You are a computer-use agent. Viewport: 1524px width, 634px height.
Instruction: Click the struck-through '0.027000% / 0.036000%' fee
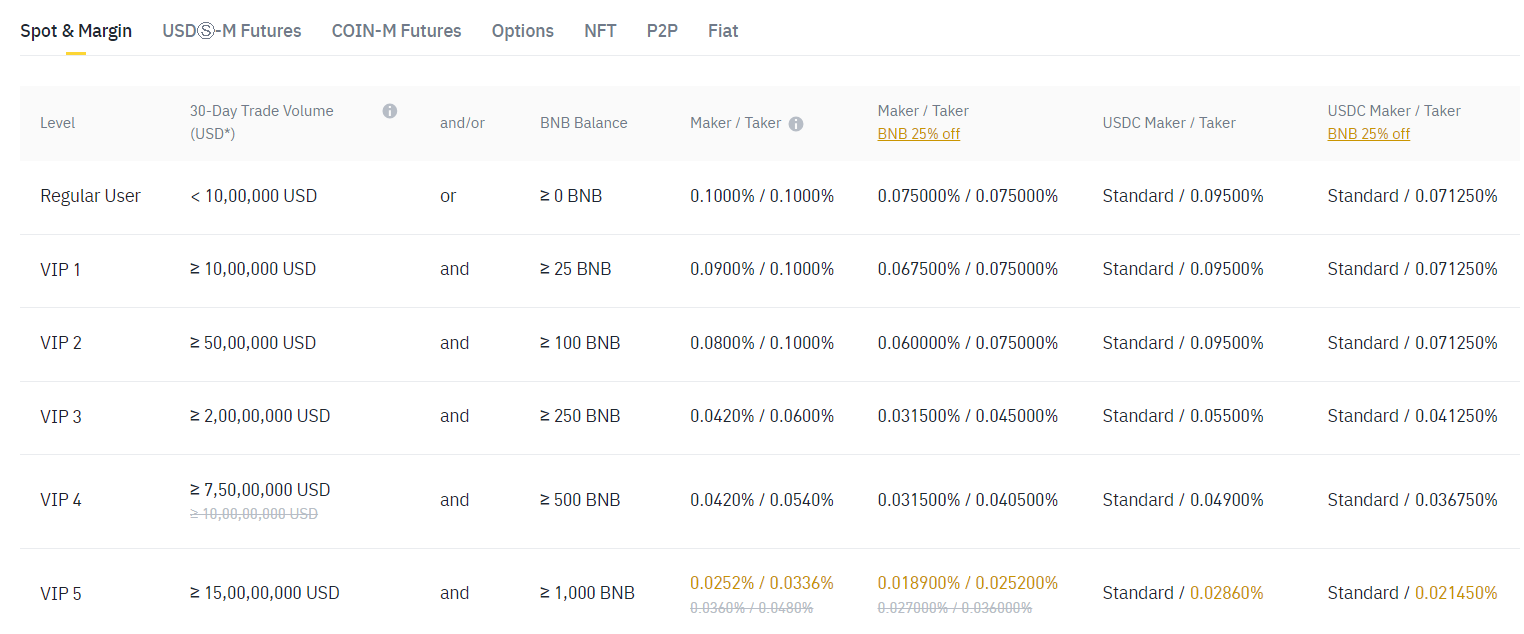(955, 607)
